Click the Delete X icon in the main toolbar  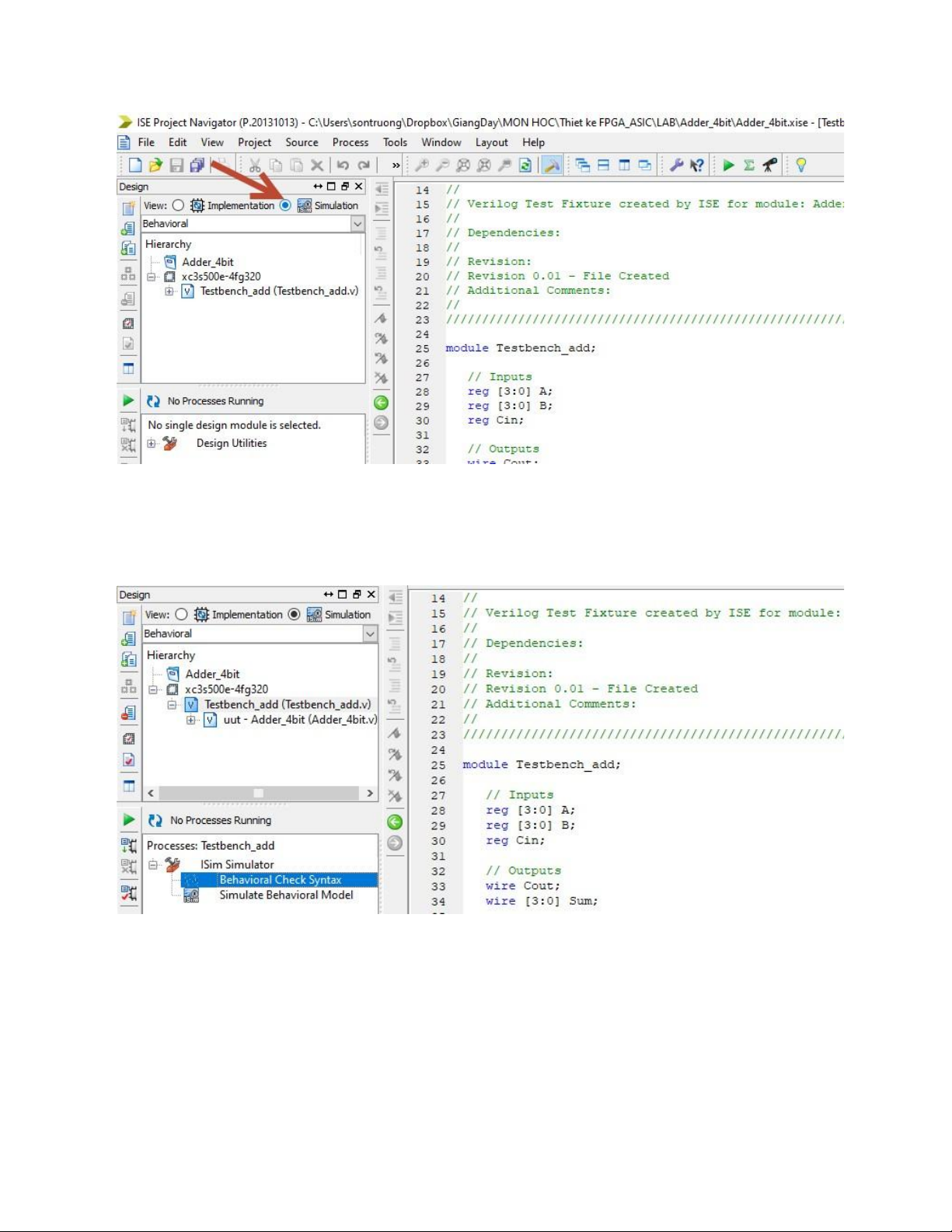tap(316, 165)
